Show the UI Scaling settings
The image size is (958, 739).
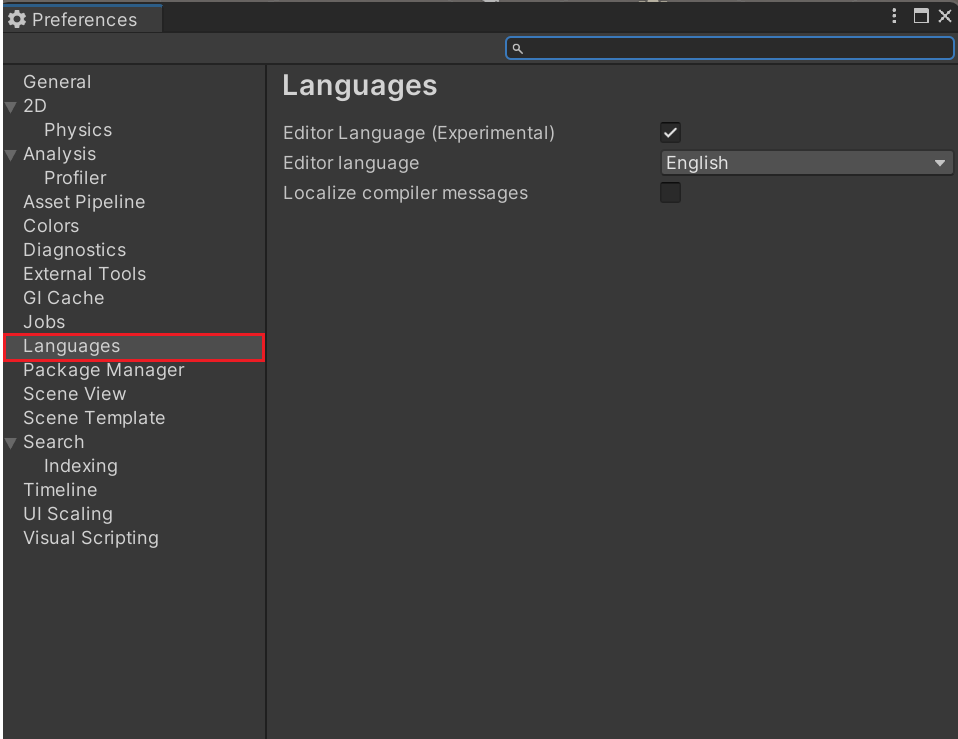pyautogui.click(x=68, y=514)
